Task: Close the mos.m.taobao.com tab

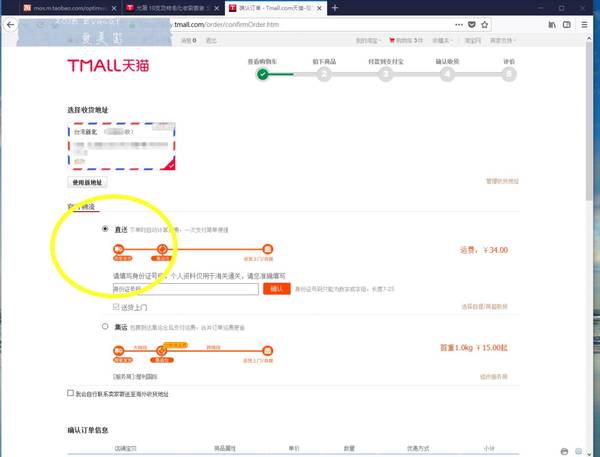Action: point(114,8)
